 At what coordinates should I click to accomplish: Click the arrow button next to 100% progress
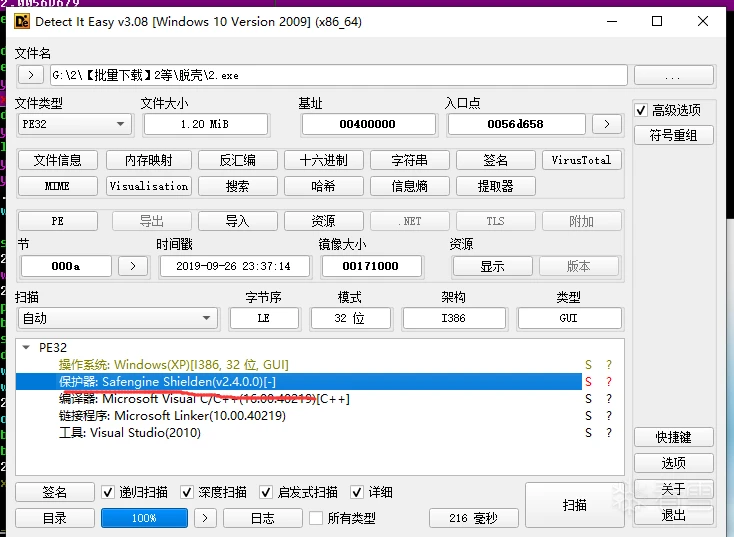pyautogui.click(x=205, y=518)
